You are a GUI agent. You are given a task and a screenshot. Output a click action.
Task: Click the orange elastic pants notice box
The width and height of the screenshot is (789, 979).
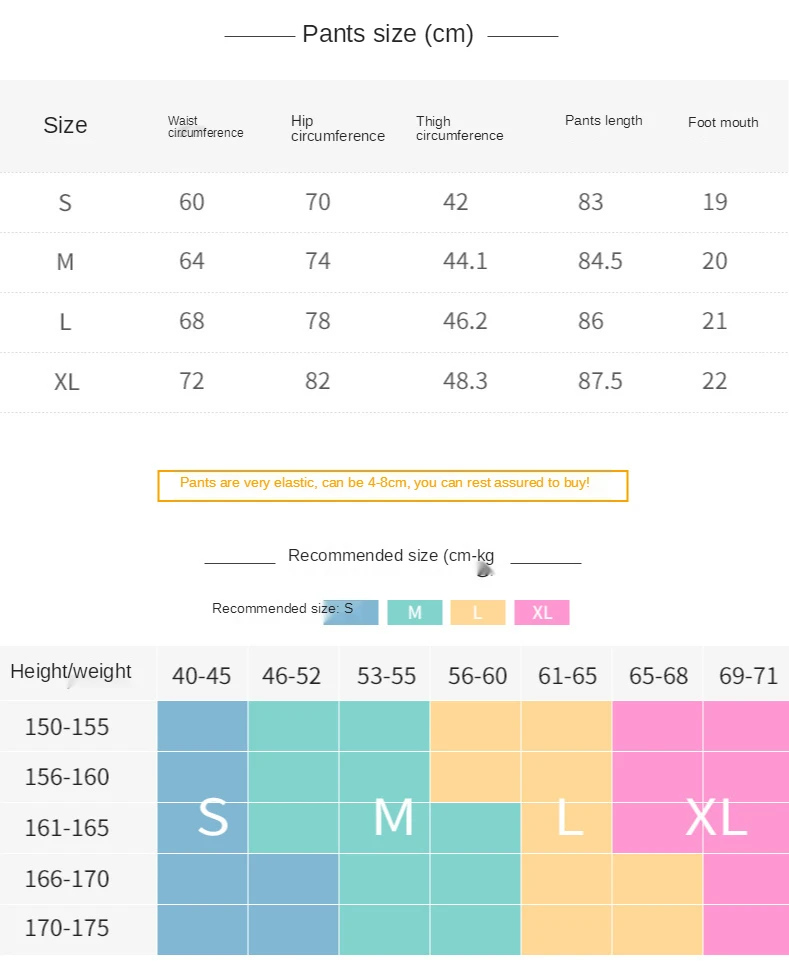(x=392, y=485)
